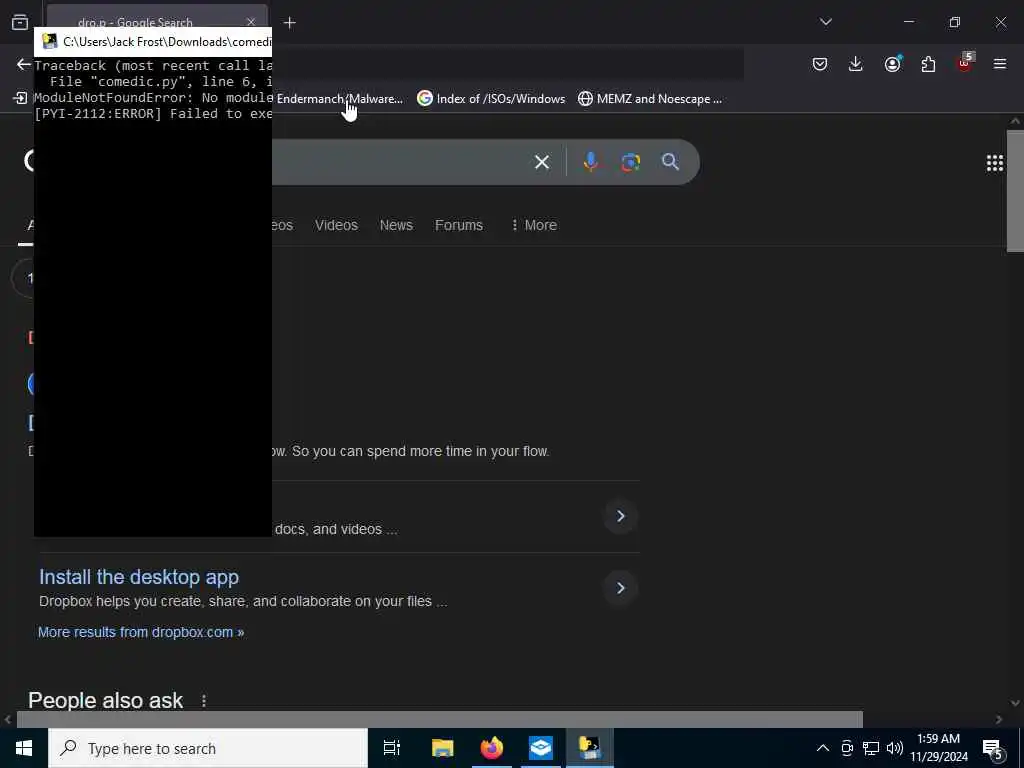Click the page vertical scrollbar thumb
Screen dimensions: 1024x768
point(1015,191)
